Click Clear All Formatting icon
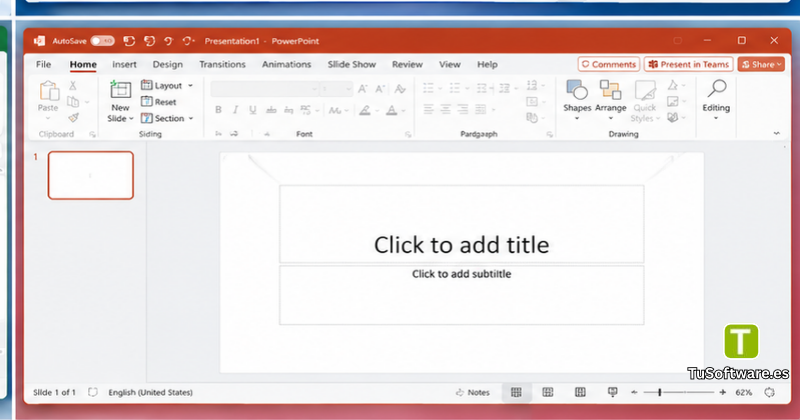This screenshot has width=800, height=420. coord(400,89)
